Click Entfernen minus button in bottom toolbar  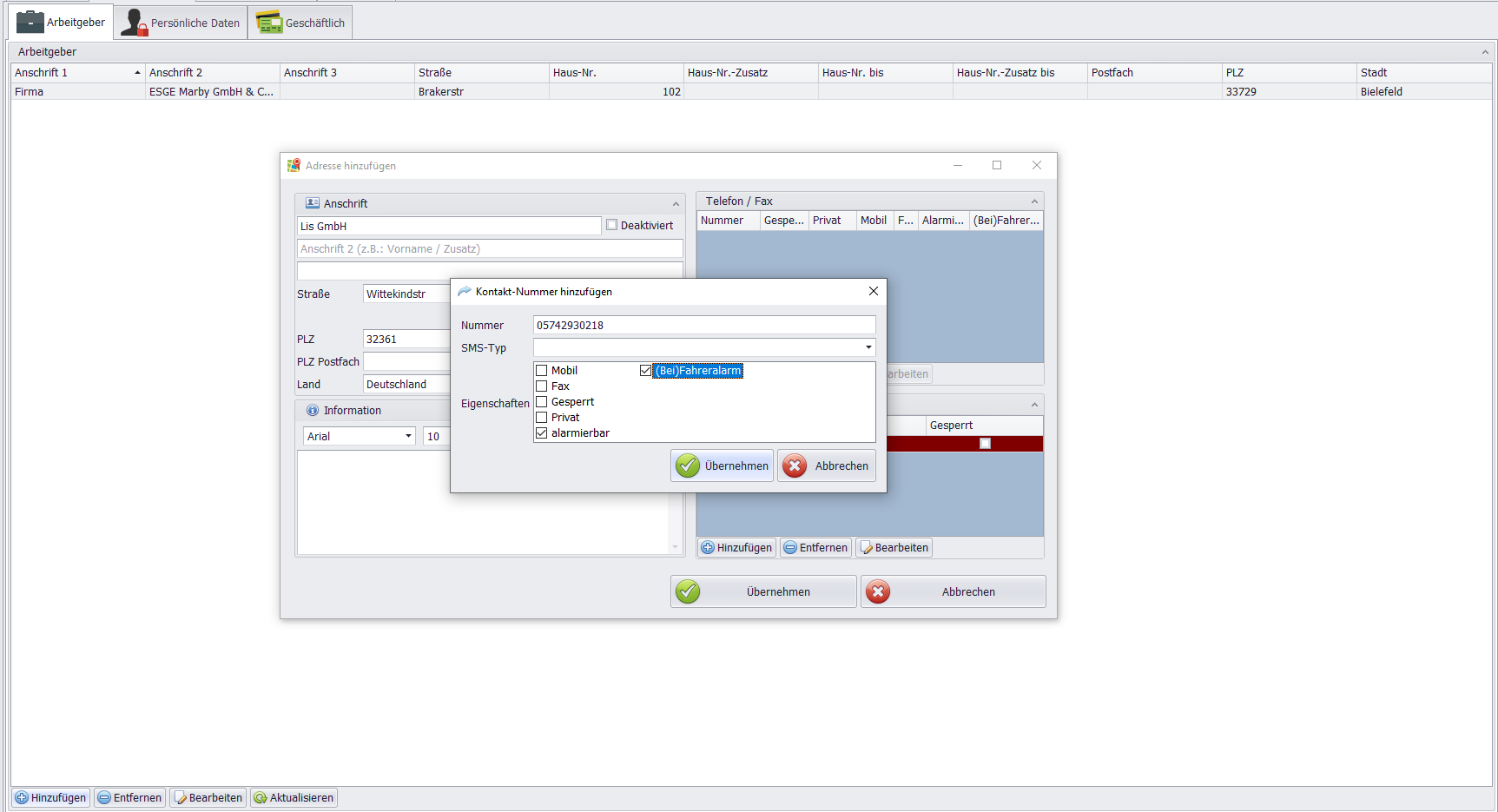tap(129, 798)
